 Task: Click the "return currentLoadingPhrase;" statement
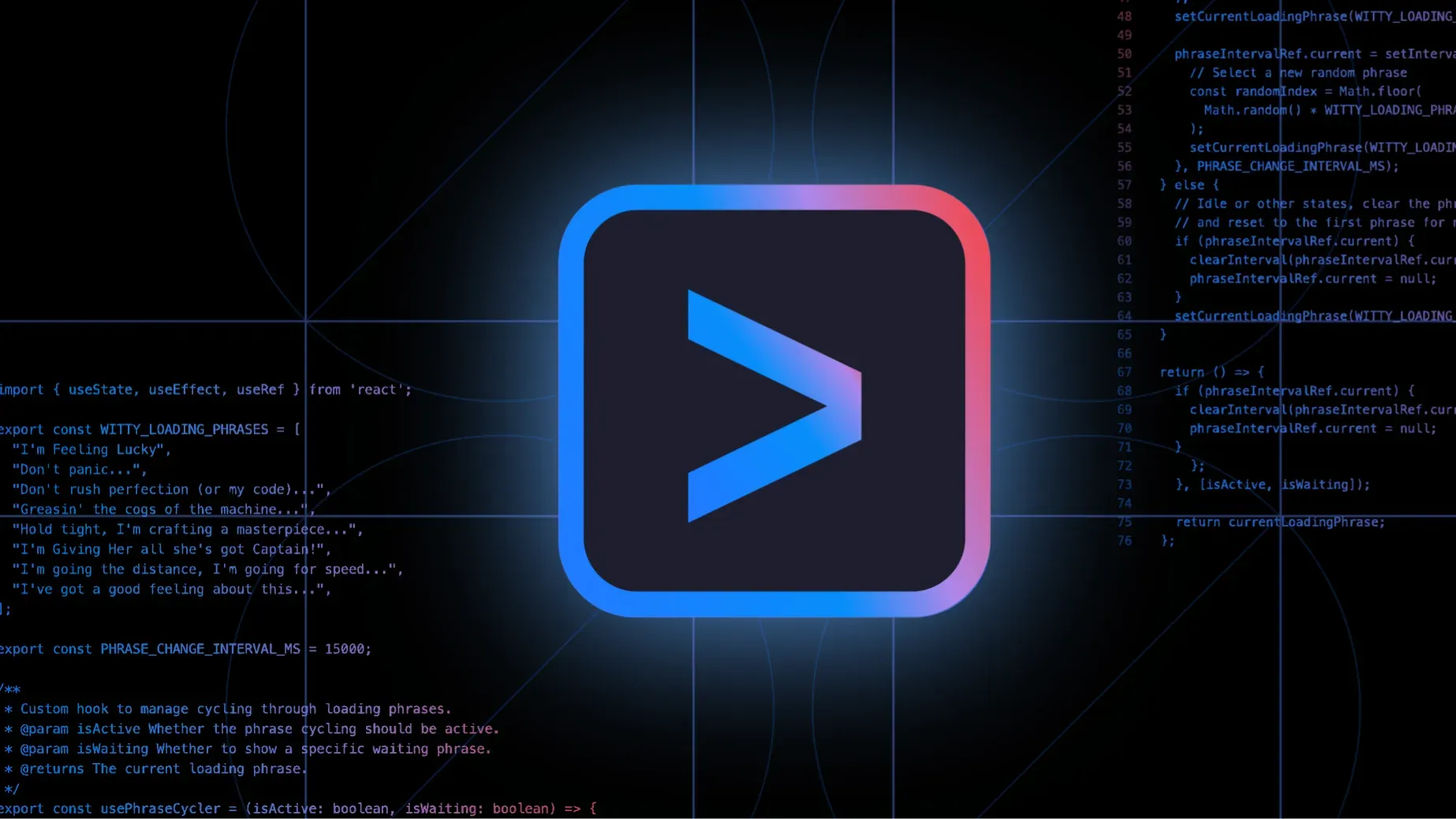[x=1280, y=522]
